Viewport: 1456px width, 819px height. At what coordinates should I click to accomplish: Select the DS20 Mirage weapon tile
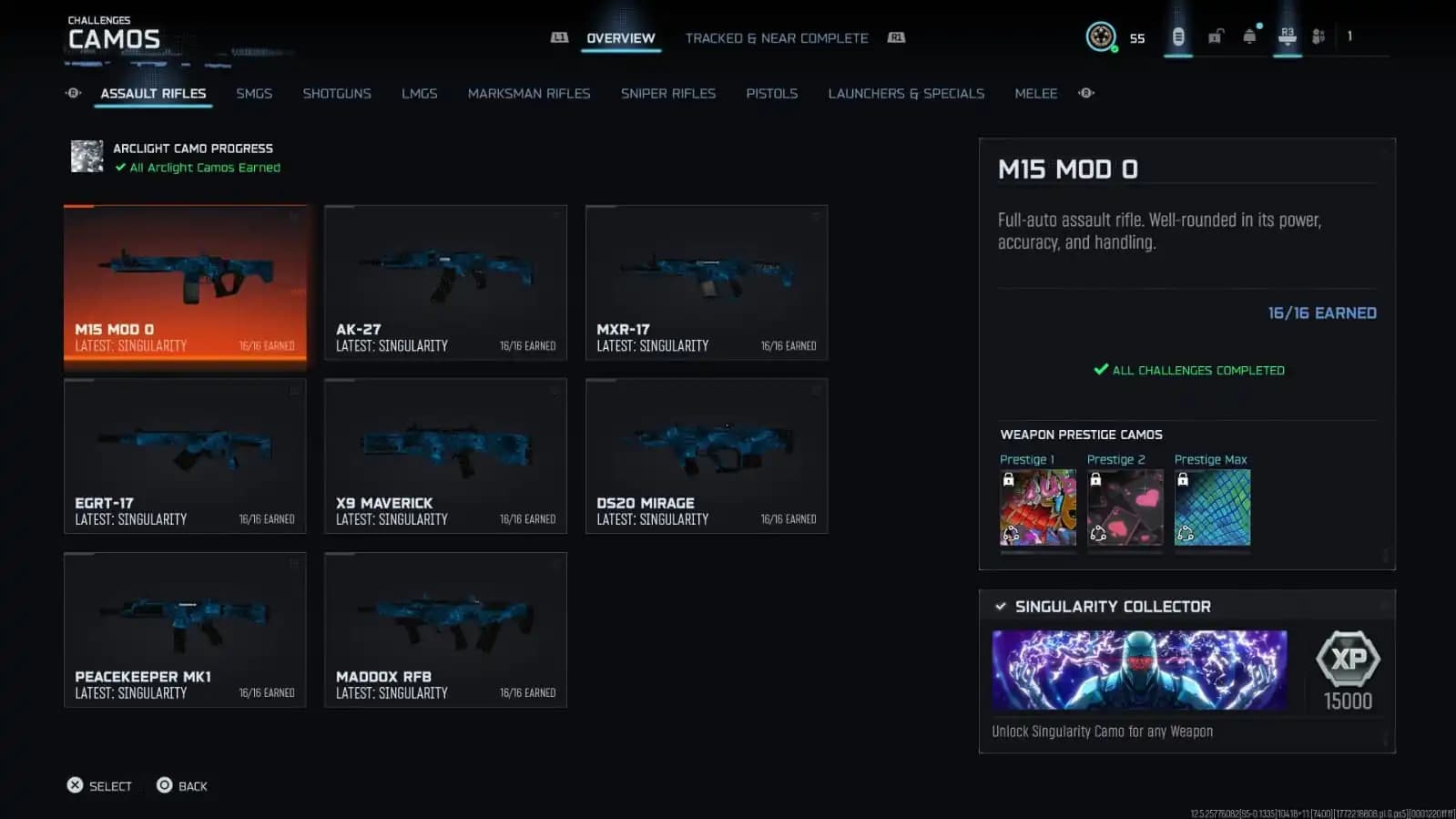point(707,456)
